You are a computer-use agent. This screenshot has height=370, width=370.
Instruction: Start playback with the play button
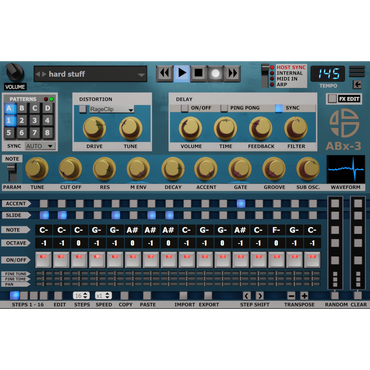182,73
